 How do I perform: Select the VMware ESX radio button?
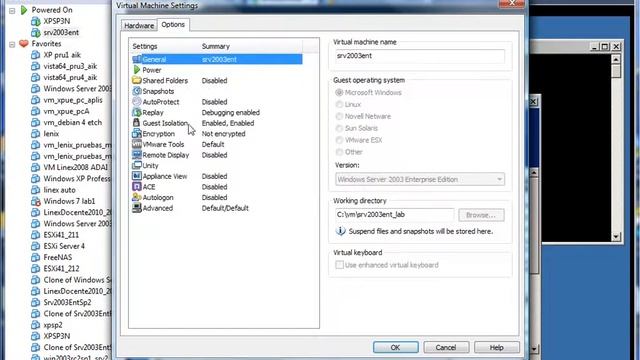pyautogui.click(x=339, y=140)
